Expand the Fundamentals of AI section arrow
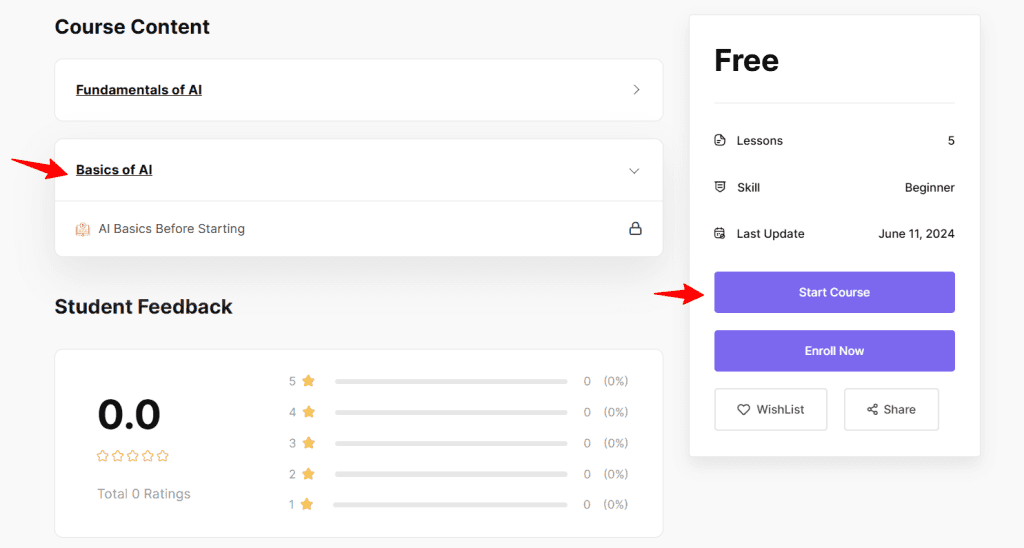Image resolution: width=1024 pixels, height=548 pixels. click(636, 90)
